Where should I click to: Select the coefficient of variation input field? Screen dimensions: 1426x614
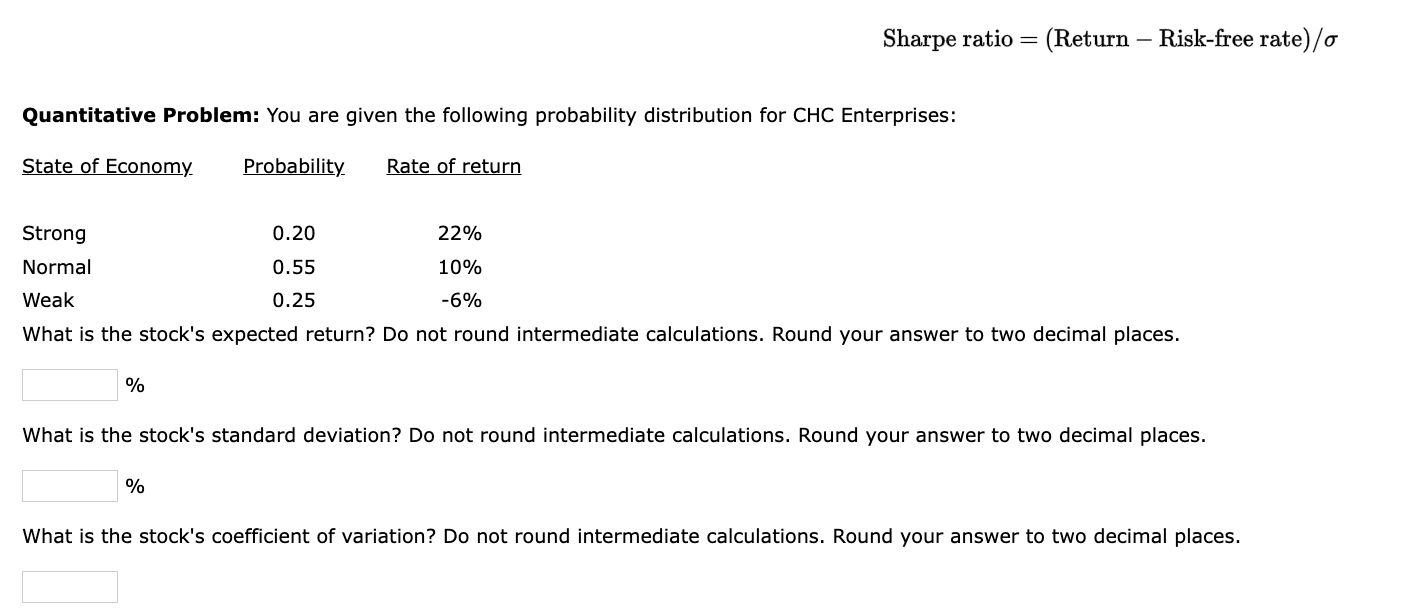[69, 586]
